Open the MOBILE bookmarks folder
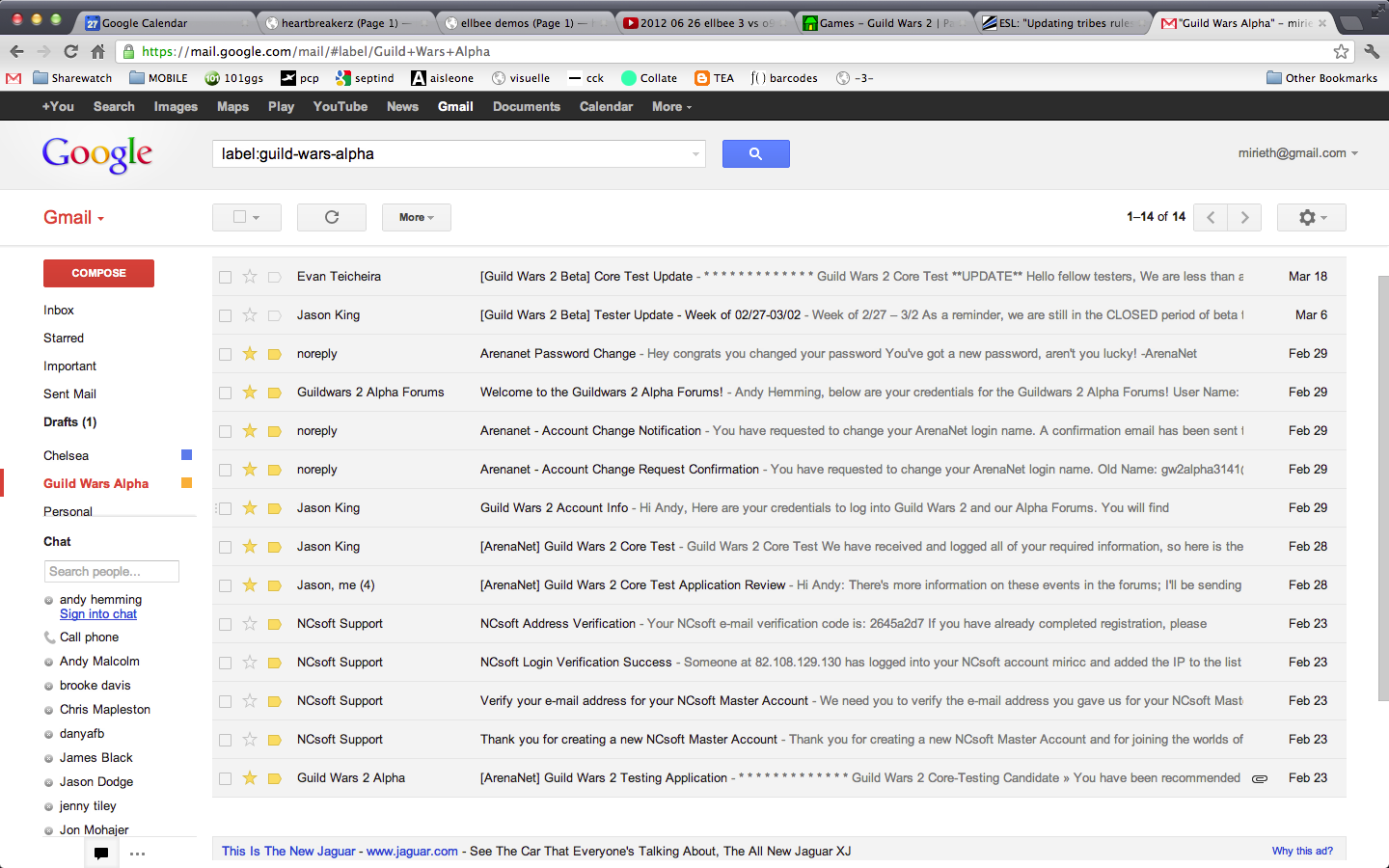Image resolution: width=1389 pixels, height=868 pixels. point(158,78)
